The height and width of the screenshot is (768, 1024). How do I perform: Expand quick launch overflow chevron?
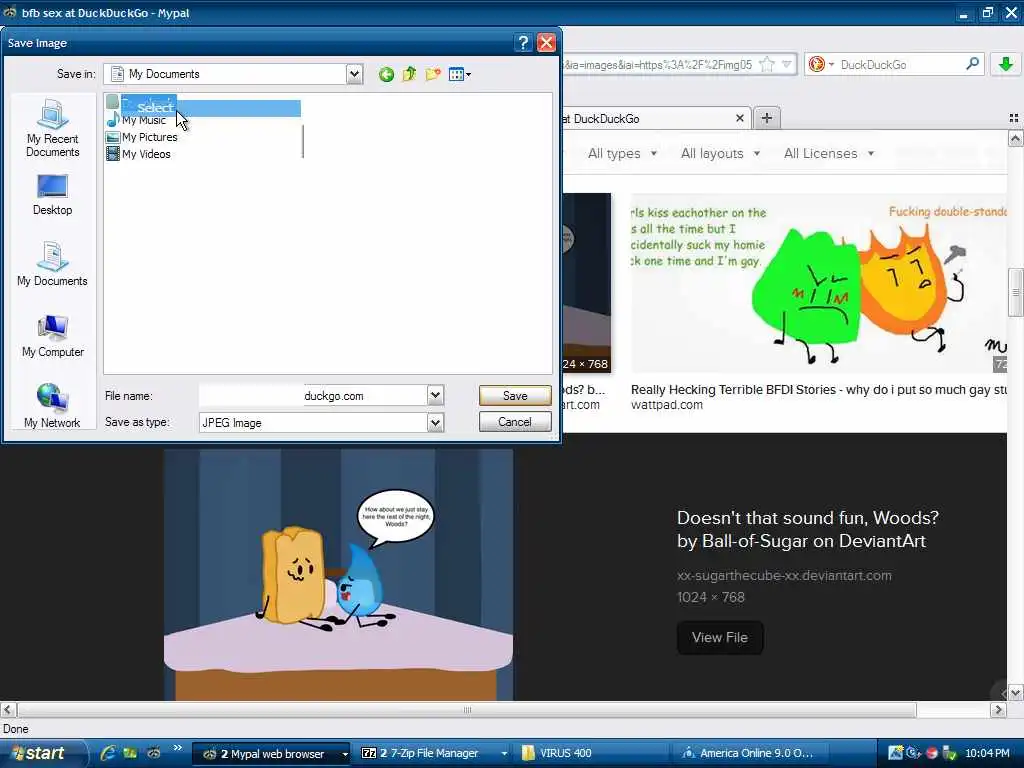coord(177,748)
